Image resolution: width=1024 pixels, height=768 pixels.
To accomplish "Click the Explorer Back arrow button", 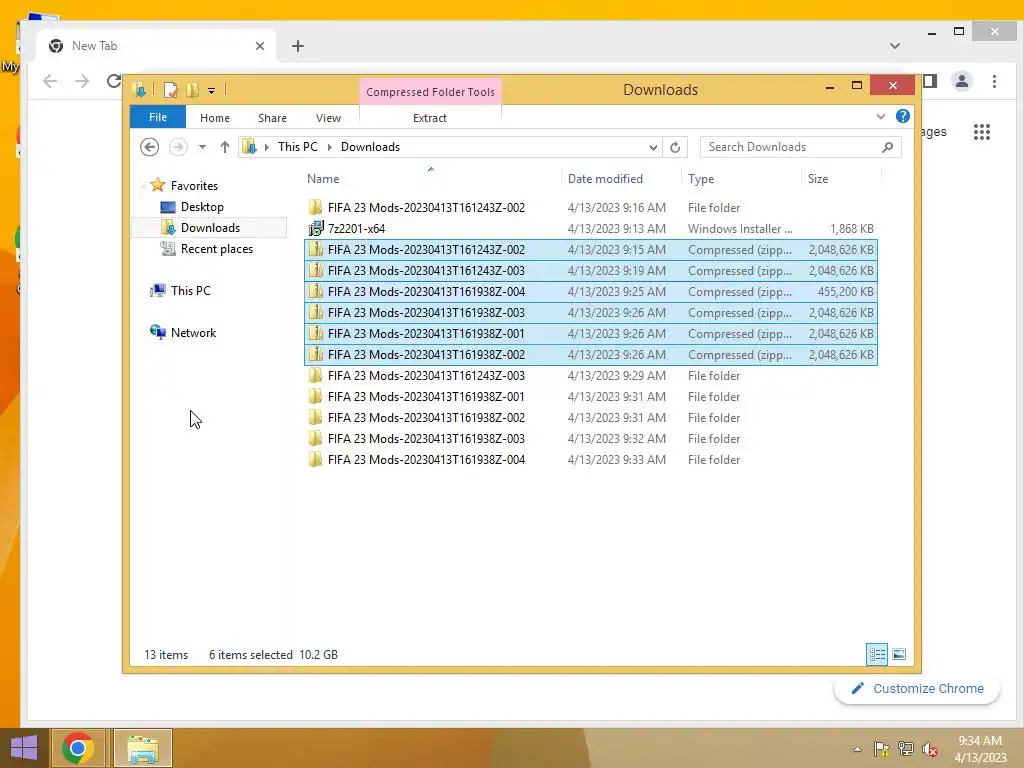I will pos(150,147).
